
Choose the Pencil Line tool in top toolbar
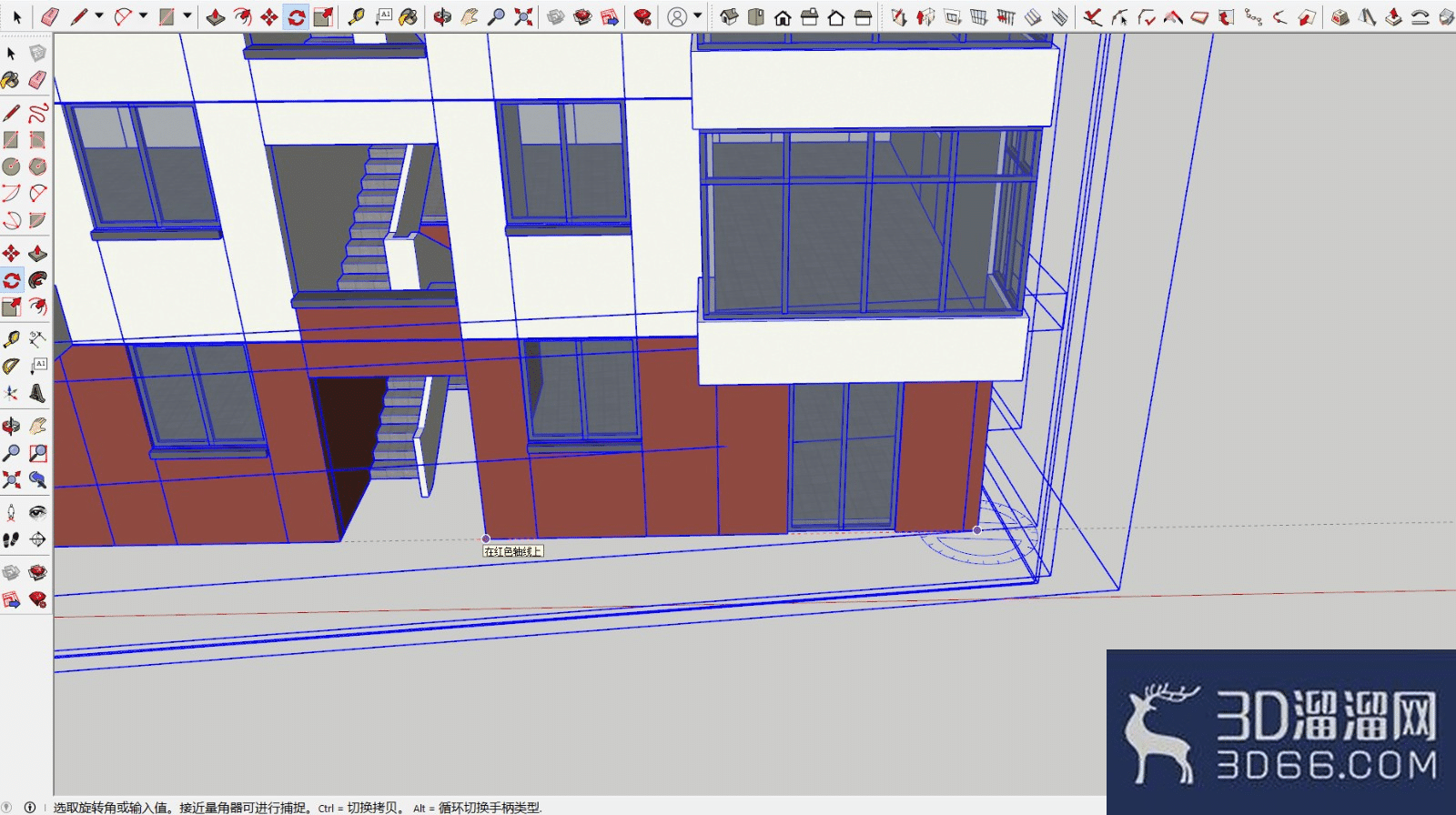click(79, 16)
